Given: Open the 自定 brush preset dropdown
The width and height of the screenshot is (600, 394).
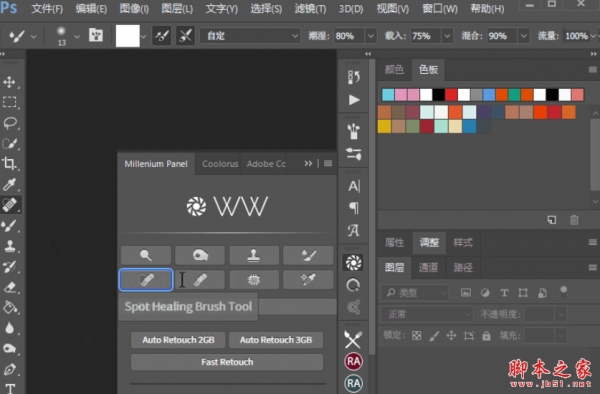Looking at the screenshot, I should coord(250,36).
